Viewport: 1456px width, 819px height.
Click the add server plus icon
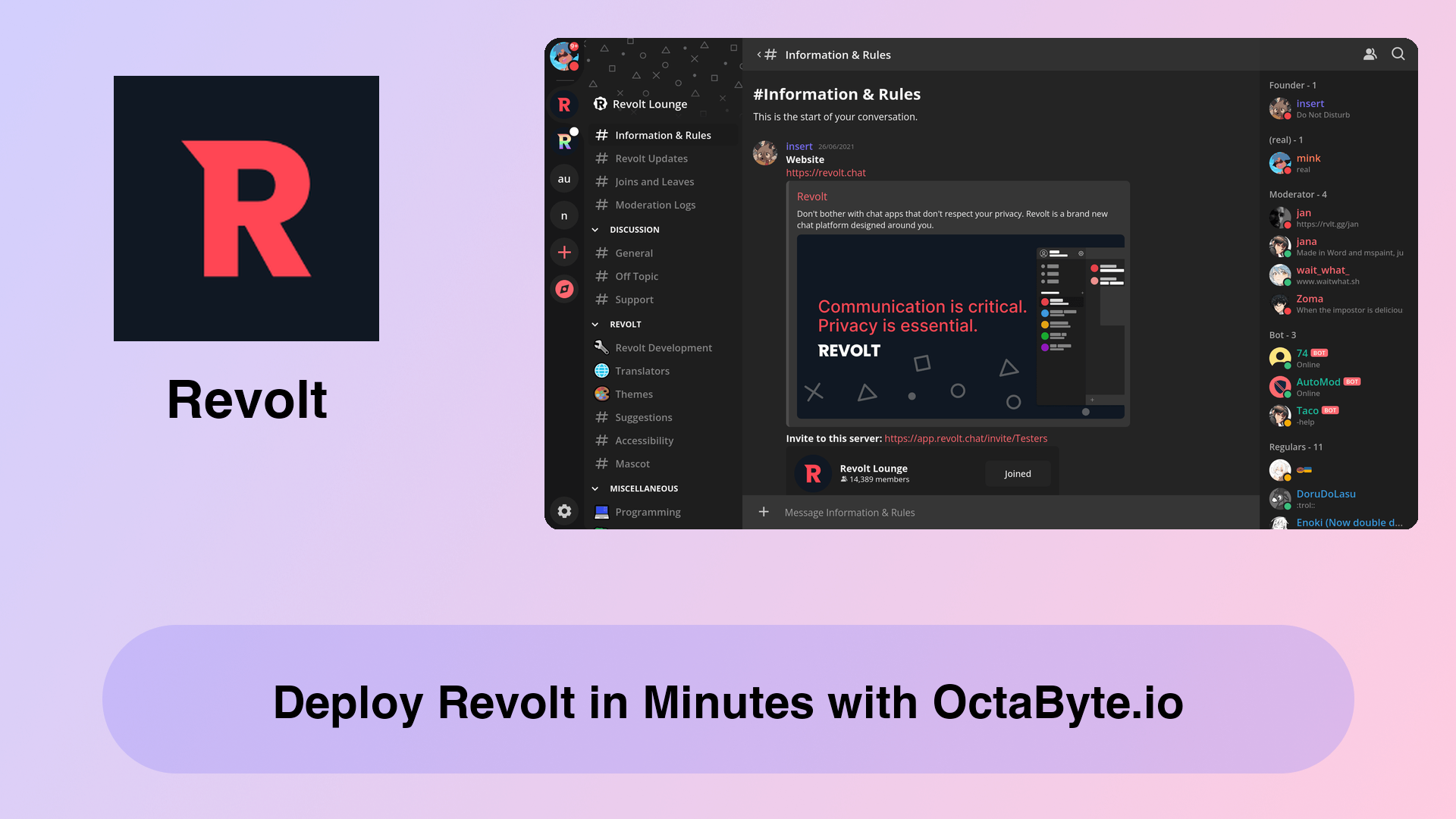[563, 252]
